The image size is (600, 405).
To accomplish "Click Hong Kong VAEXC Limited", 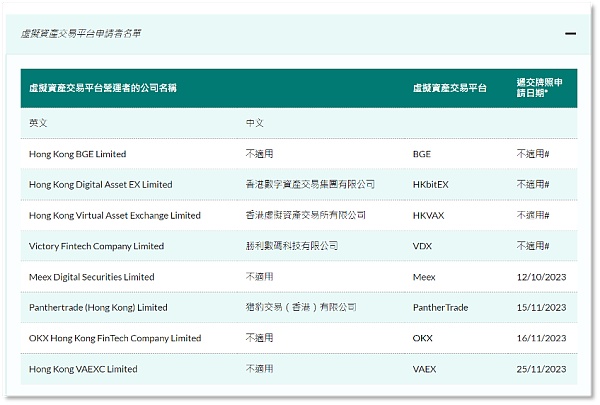I will pos(83,369).
